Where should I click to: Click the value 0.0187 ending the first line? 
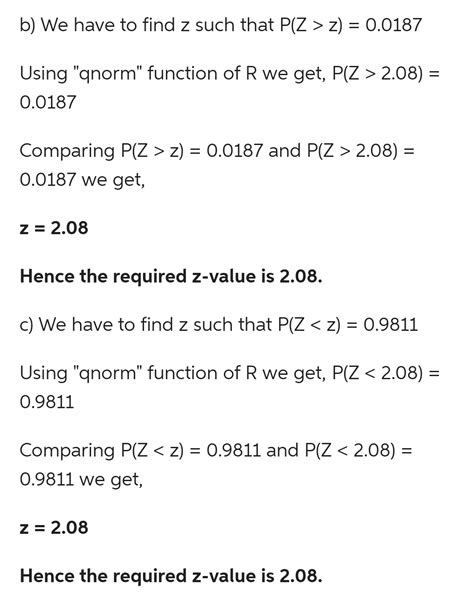(394, 25)
